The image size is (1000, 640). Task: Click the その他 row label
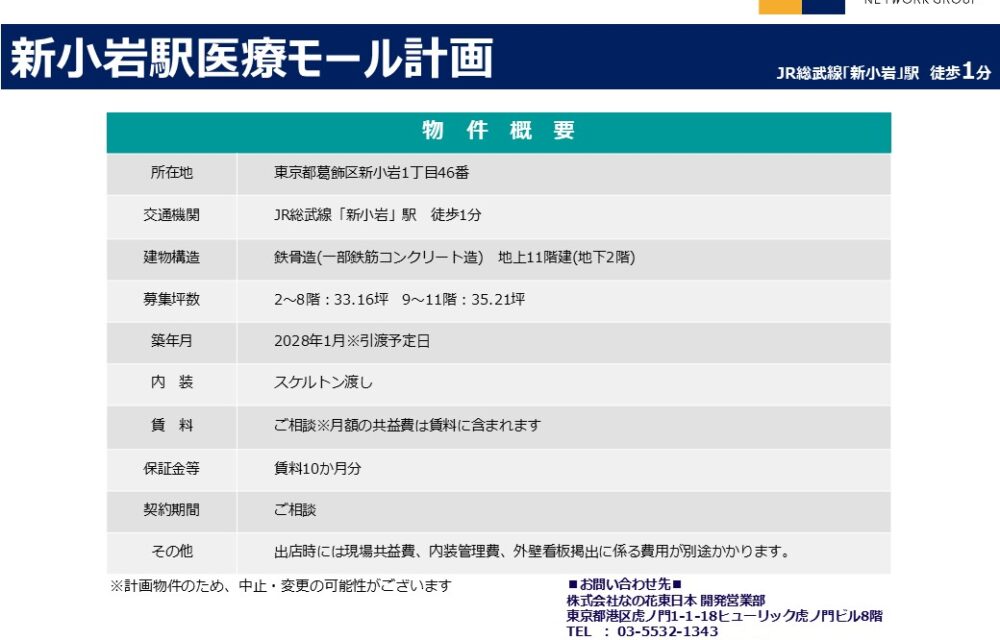coord(171,552)
